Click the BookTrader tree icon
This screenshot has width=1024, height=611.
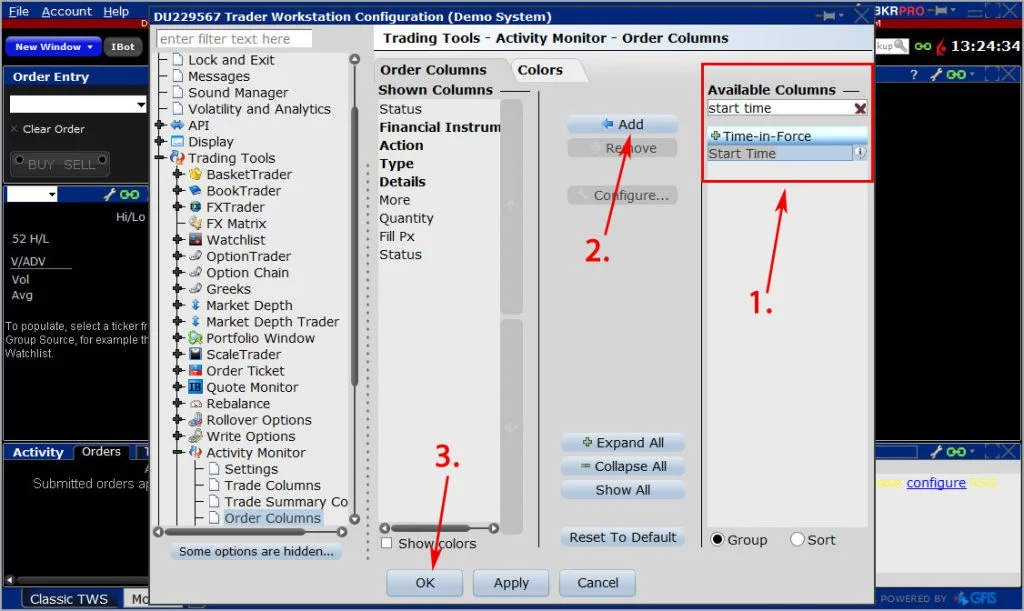click(x=195, y=191)
